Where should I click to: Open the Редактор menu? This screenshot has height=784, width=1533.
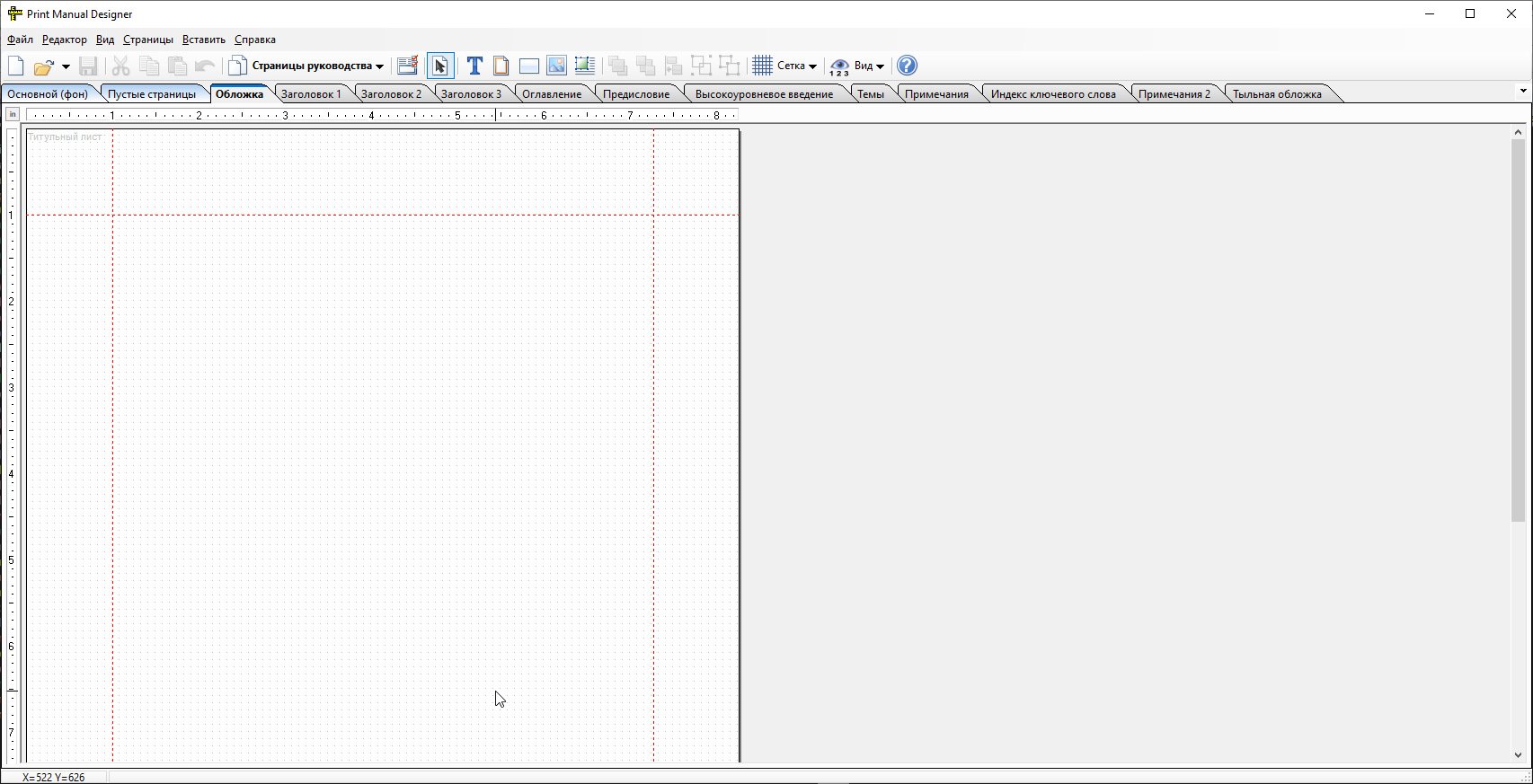point(65,40)
